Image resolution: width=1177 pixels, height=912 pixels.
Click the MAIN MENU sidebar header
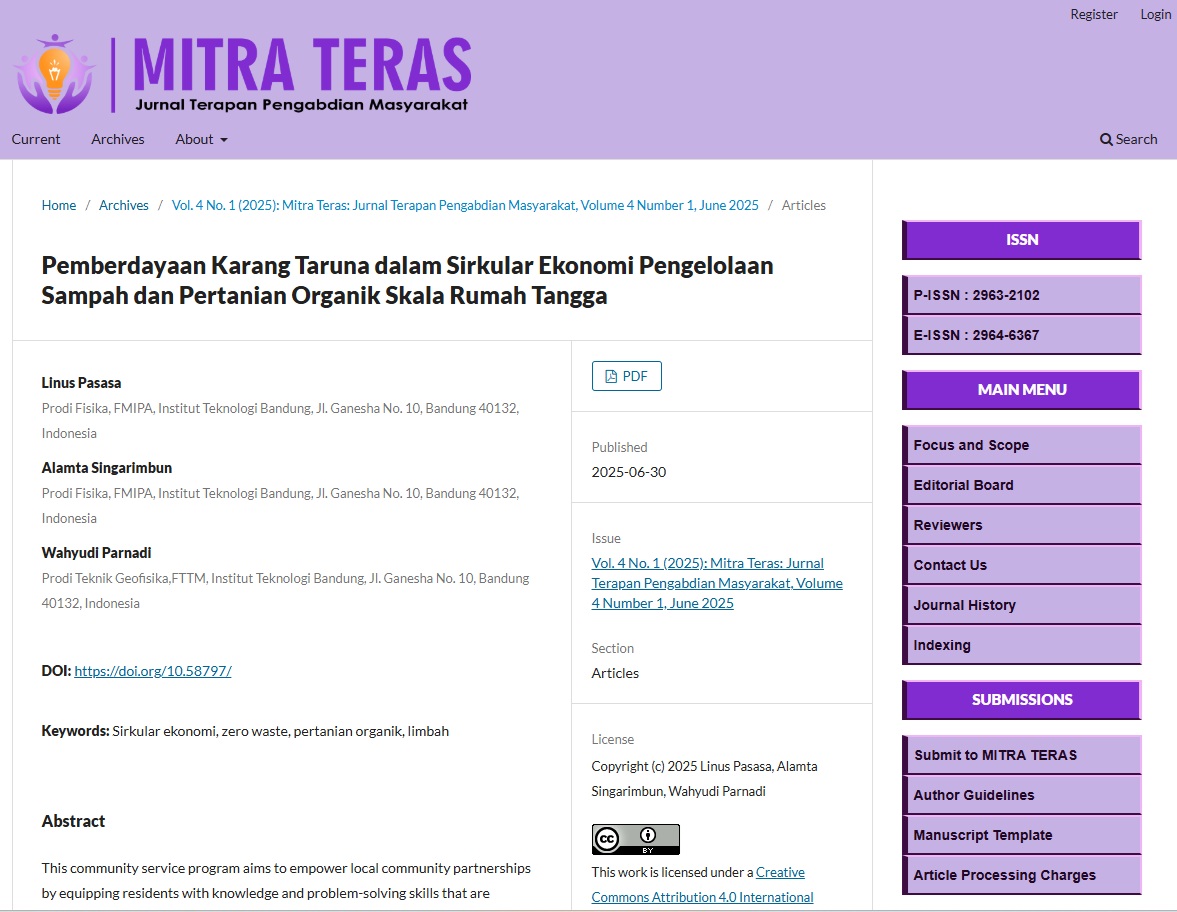click(1022, 390)
